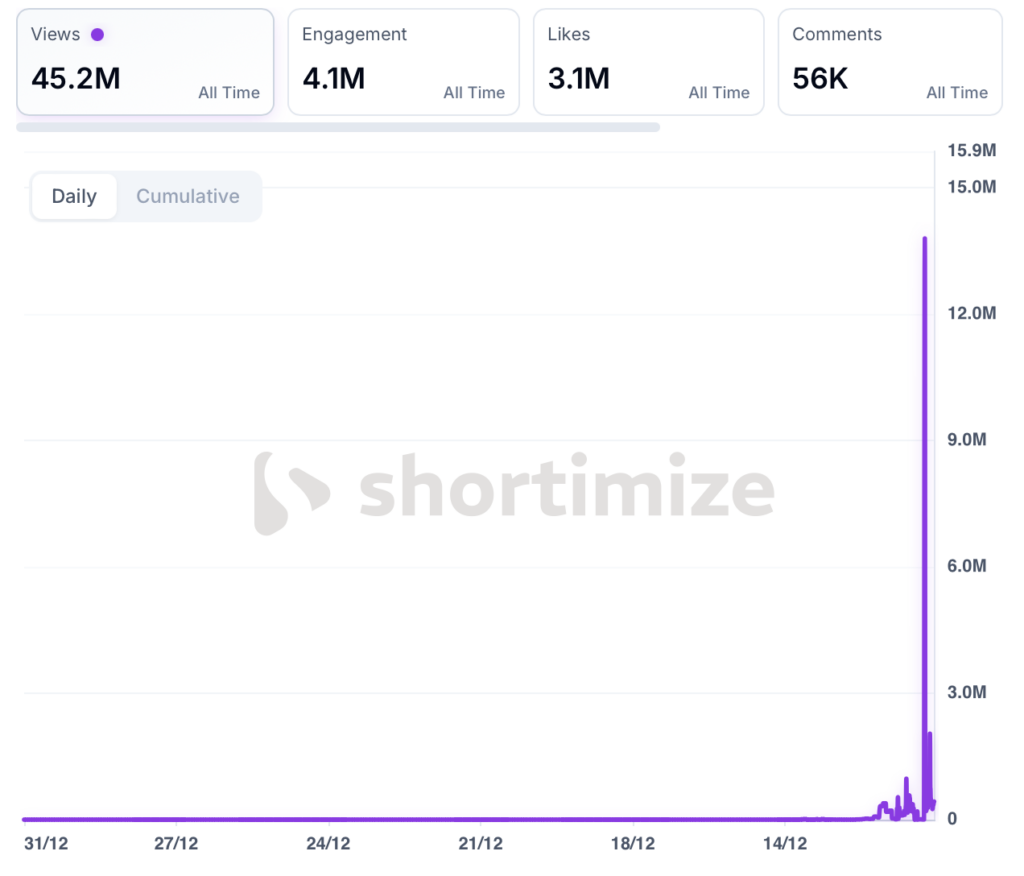This screenshot has width=1024, height=876.
Task: Select the Views metric card
Action: (145, 62)
